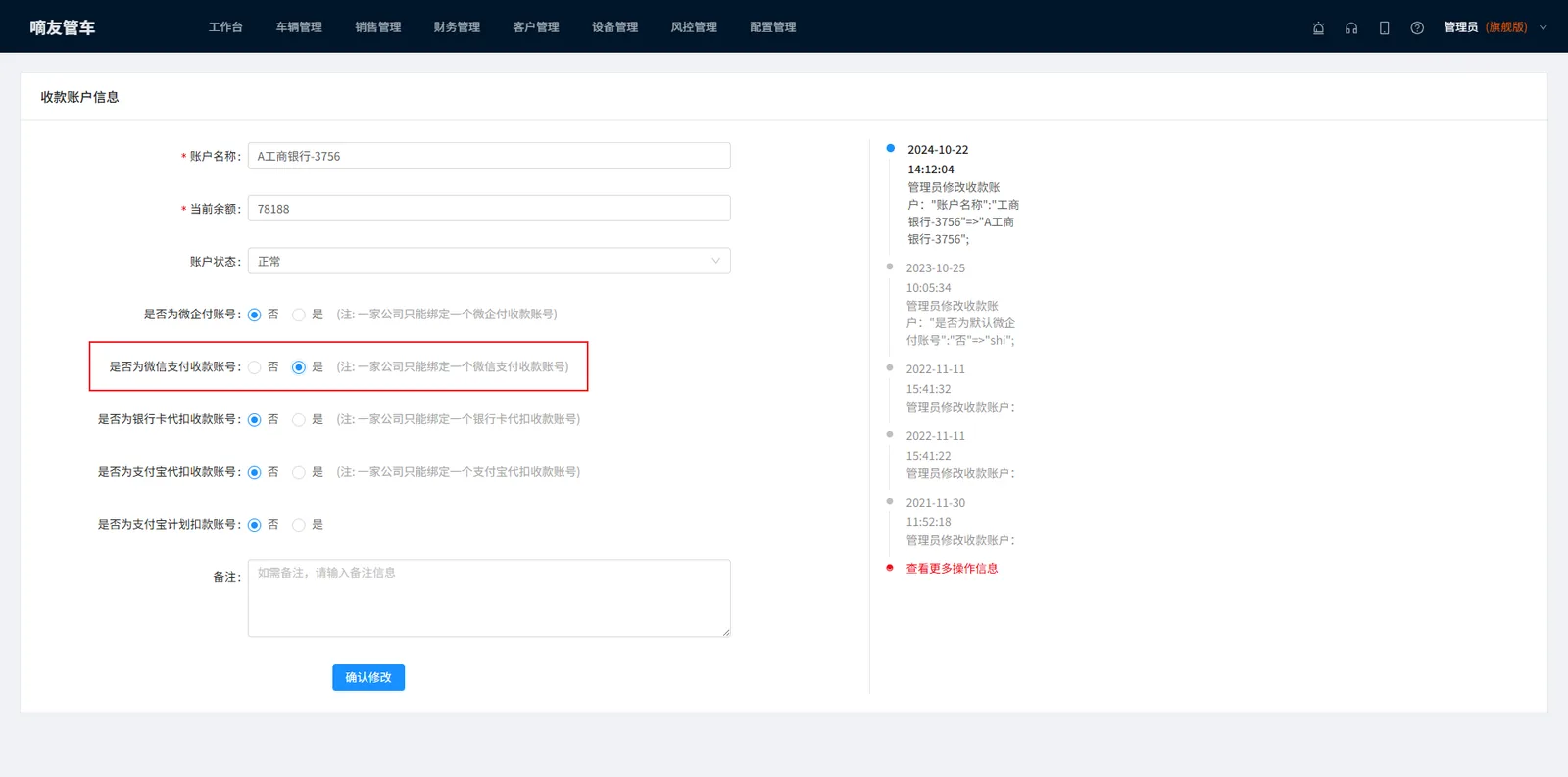This screenshot has height=777, width=1568.
Task: Click the 备注 textarea
Action: [489, 599]
